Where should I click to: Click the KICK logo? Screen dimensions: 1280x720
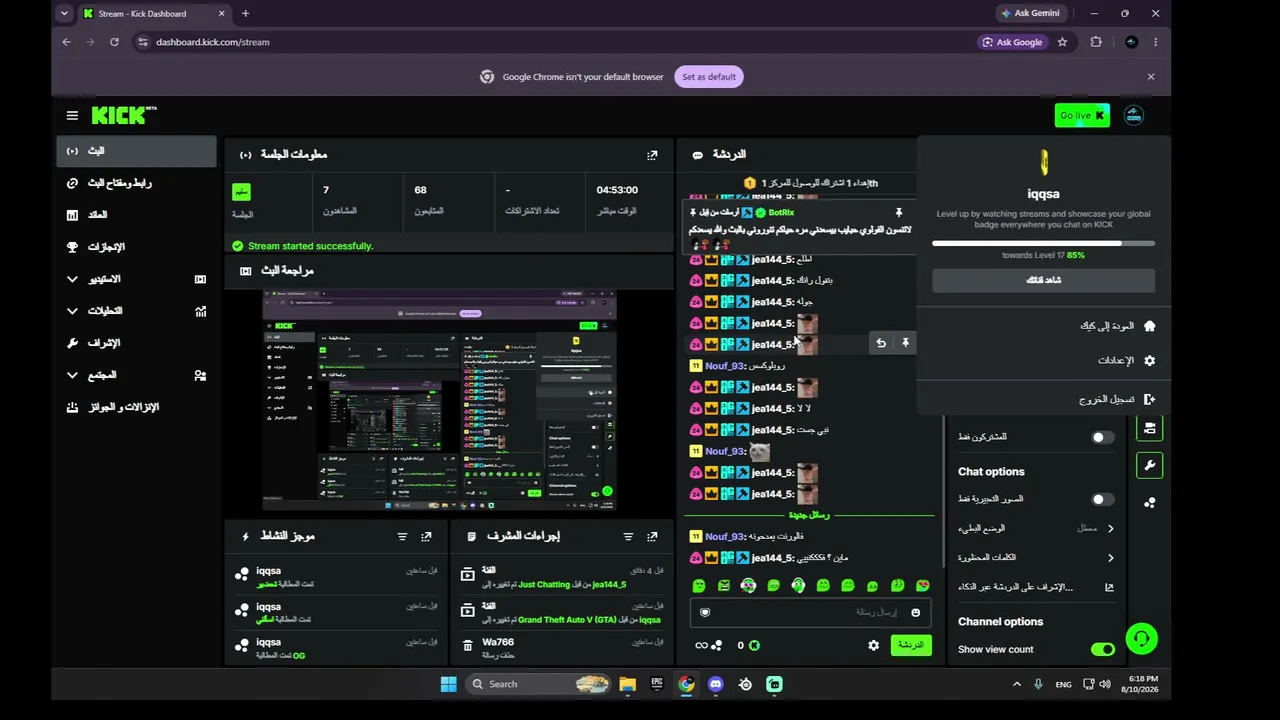click(124, 115)
